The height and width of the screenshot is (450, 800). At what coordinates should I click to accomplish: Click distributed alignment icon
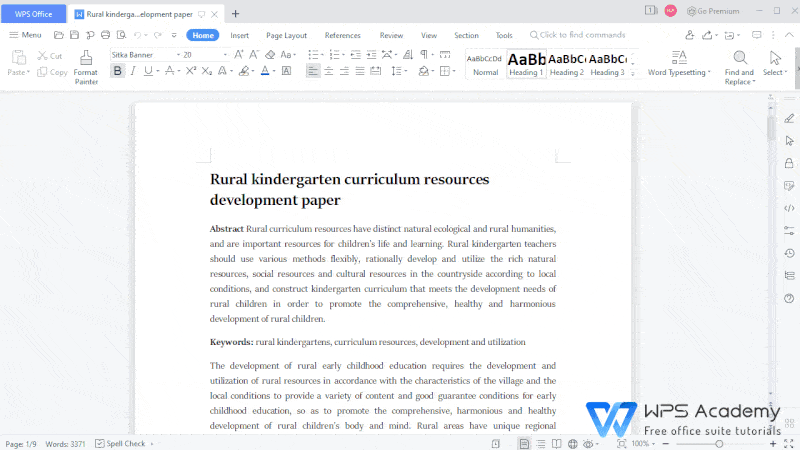[x=376, y=71]
